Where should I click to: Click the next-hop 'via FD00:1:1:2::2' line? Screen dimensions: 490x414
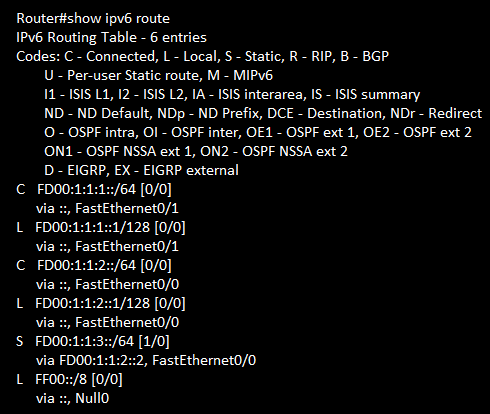tap(146, 361)
